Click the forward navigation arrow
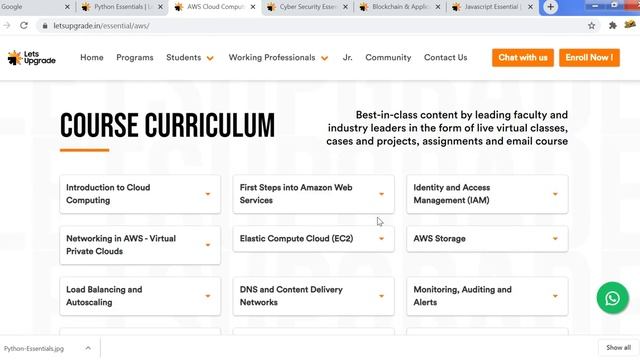Screen dimensions: 640x360 [x=7, y=25]
